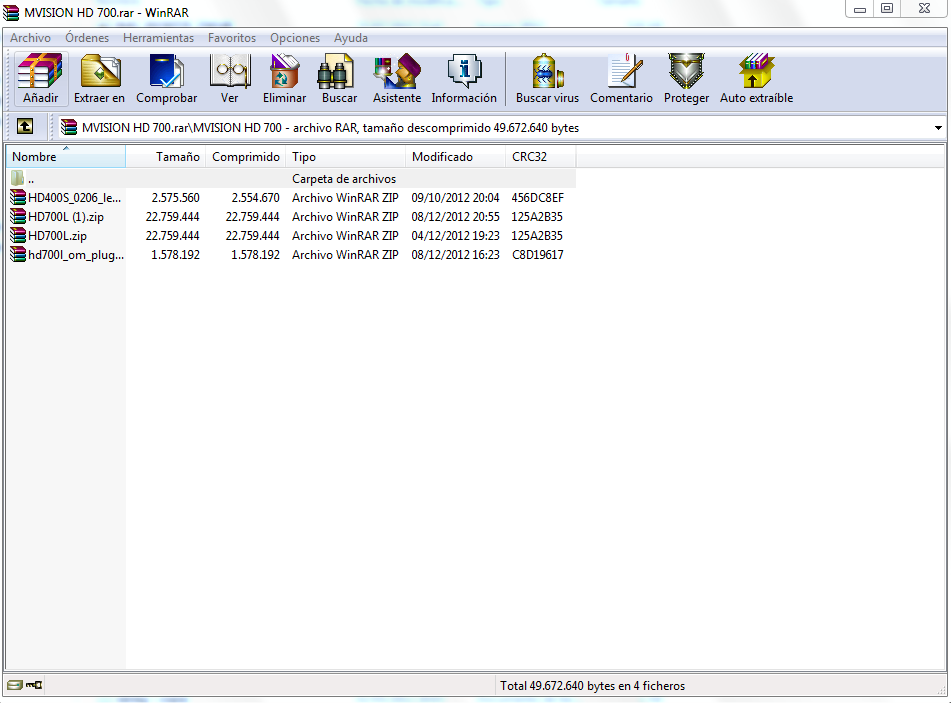Click the HD700L (1).zip file icon
951x703 pixels.
pyautogui.click(x=18, y=216)
